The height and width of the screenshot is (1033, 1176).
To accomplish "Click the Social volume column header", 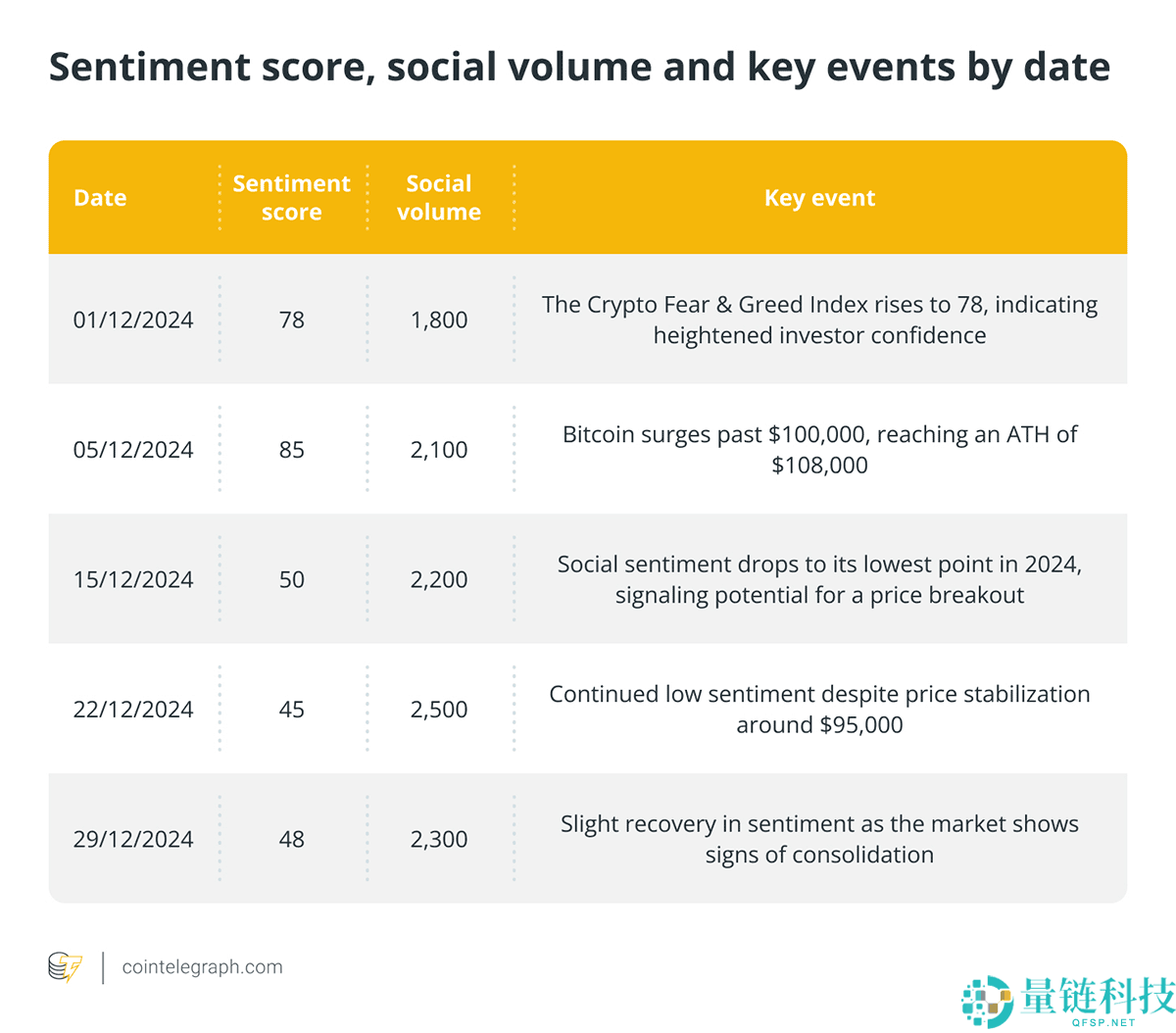I will click(x=438, y=198).
